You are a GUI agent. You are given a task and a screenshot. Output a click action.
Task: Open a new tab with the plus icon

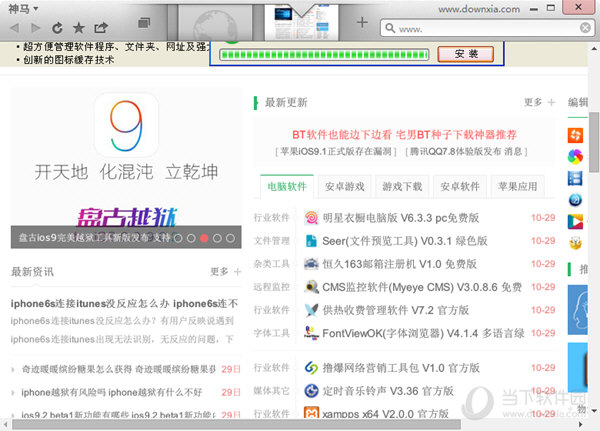(x=361, y=23)
